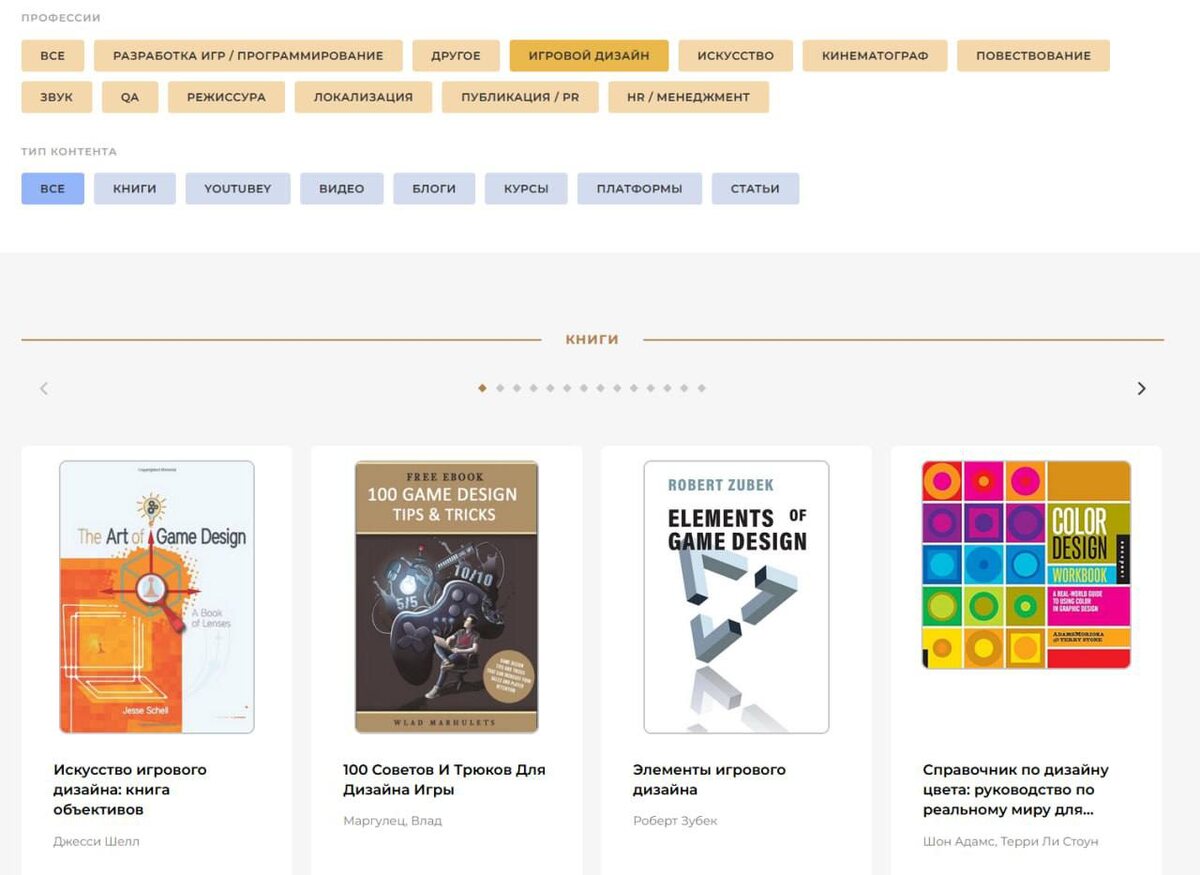1200x875 pixels.
Task: Open the Color Design Workbook cover
Action: tap(1026, 565)
